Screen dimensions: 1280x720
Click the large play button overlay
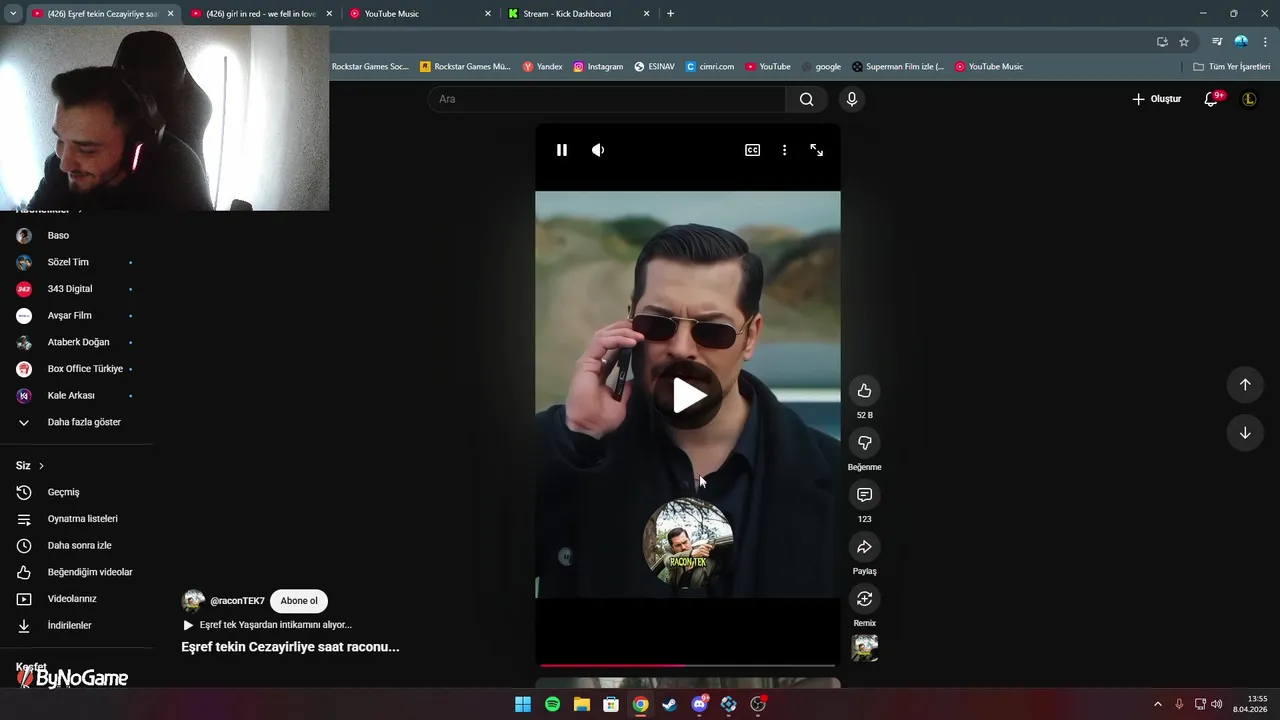click(688, 396)
